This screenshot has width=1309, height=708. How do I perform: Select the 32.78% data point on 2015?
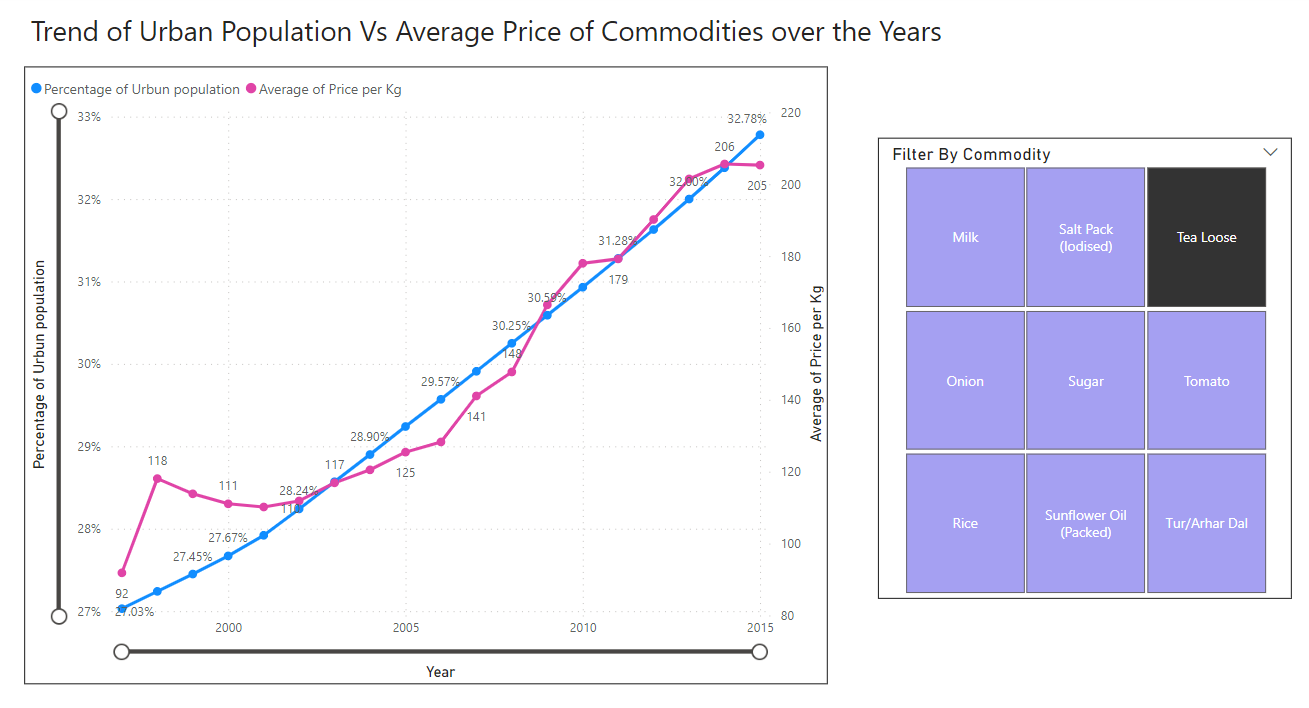point(760,133)
